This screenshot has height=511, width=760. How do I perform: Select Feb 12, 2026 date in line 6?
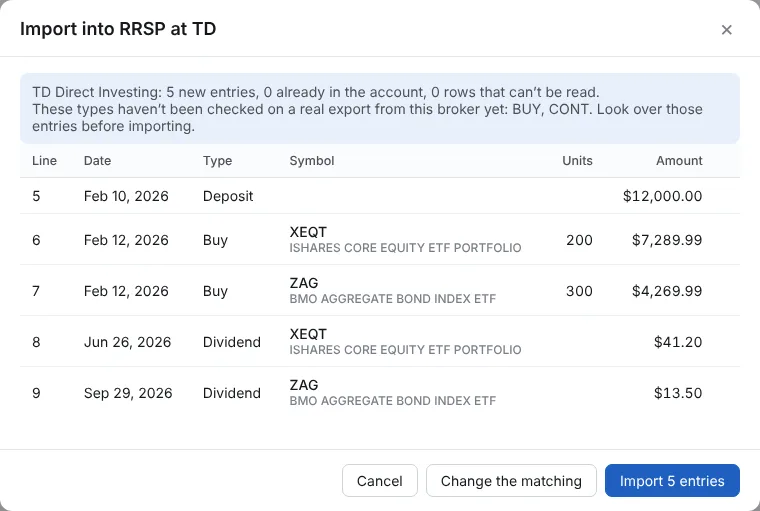pos(126,240)
